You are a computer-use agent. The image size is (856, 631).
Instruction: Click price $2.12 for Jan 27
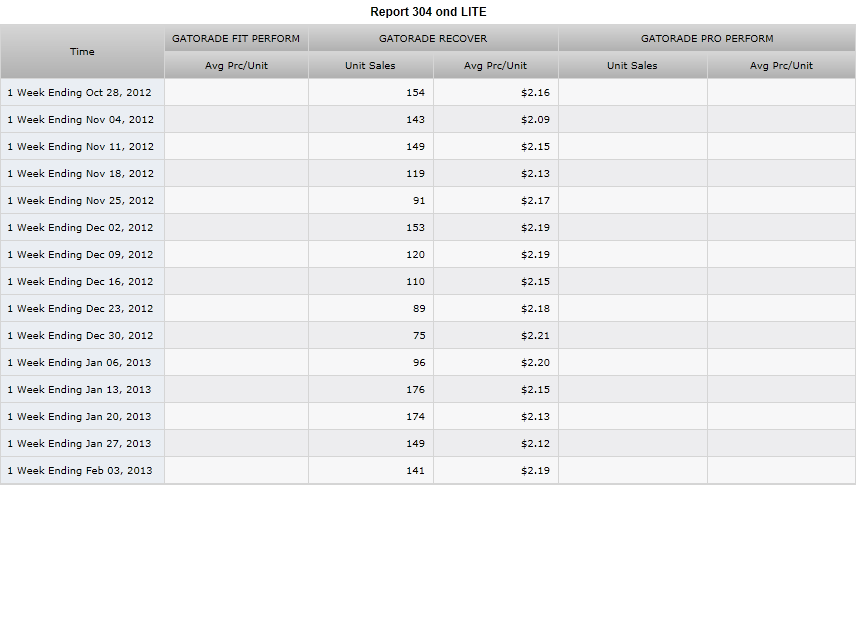click(x=535, y=444)
